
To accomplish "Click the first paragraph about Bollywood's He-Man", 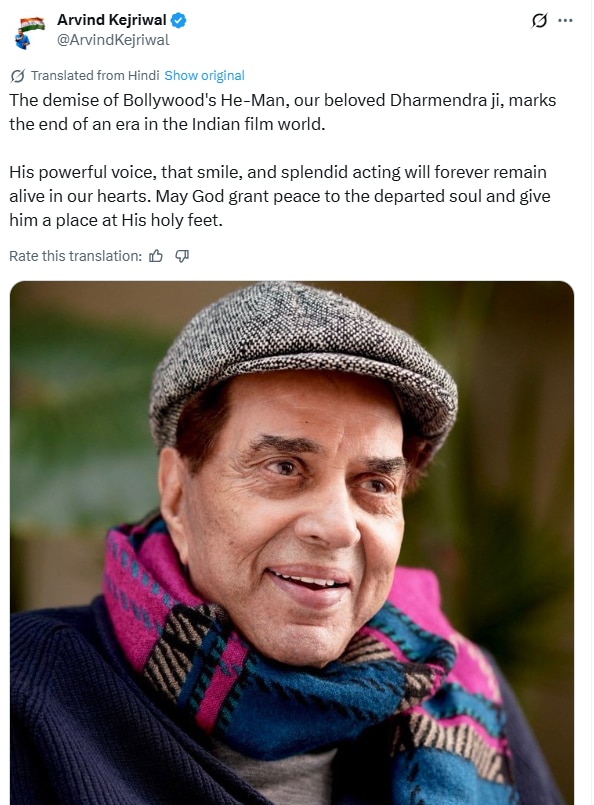I will [282, 112].
